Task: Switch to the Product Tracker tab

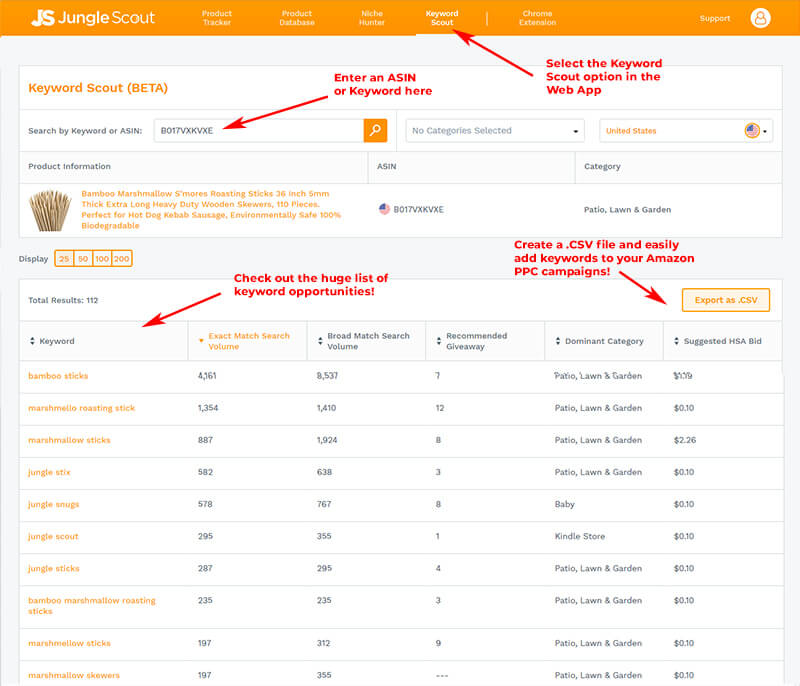Action: tap(217, 18)
